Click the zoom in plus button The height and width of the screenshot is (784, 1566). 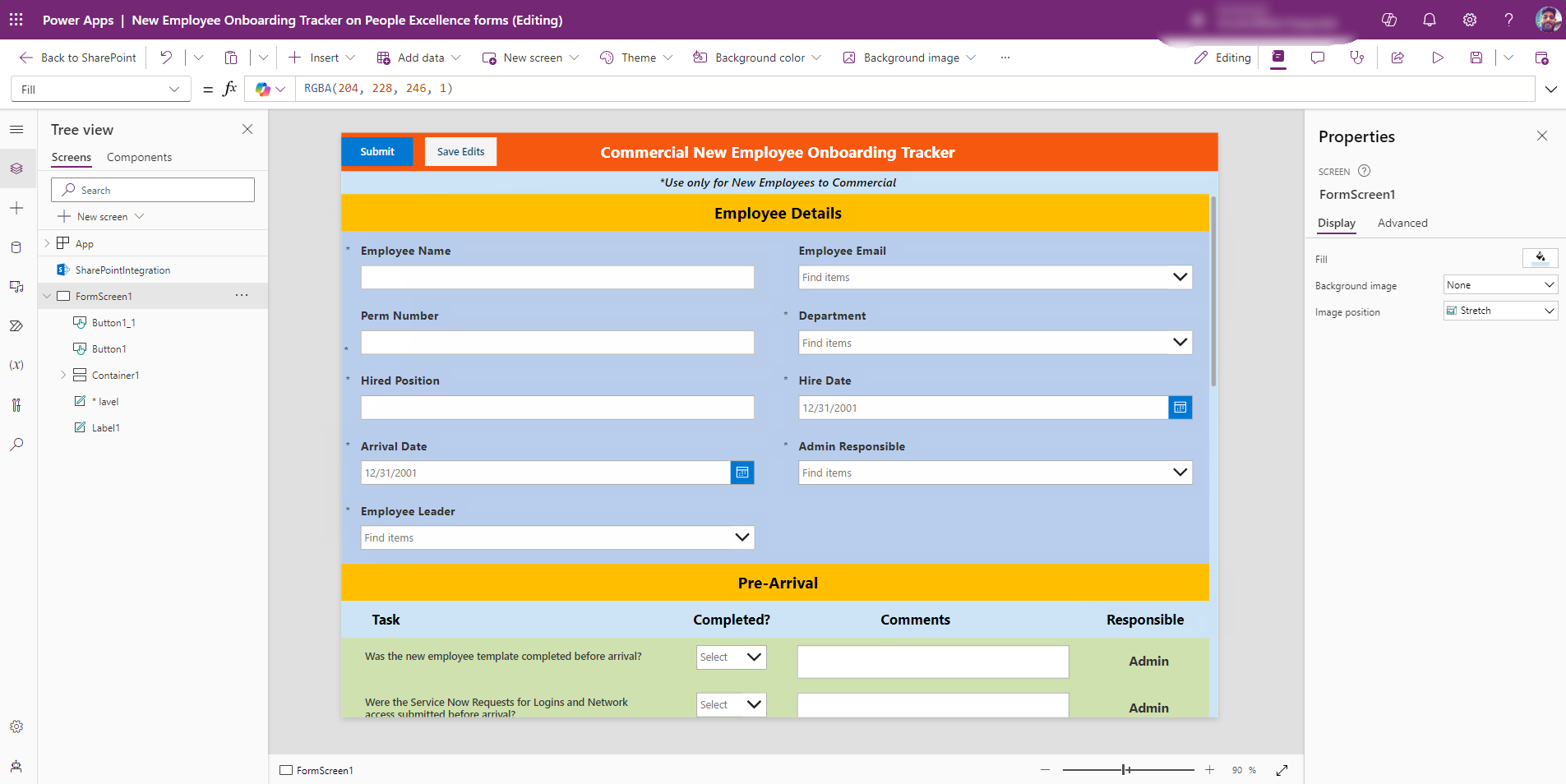1210,770
